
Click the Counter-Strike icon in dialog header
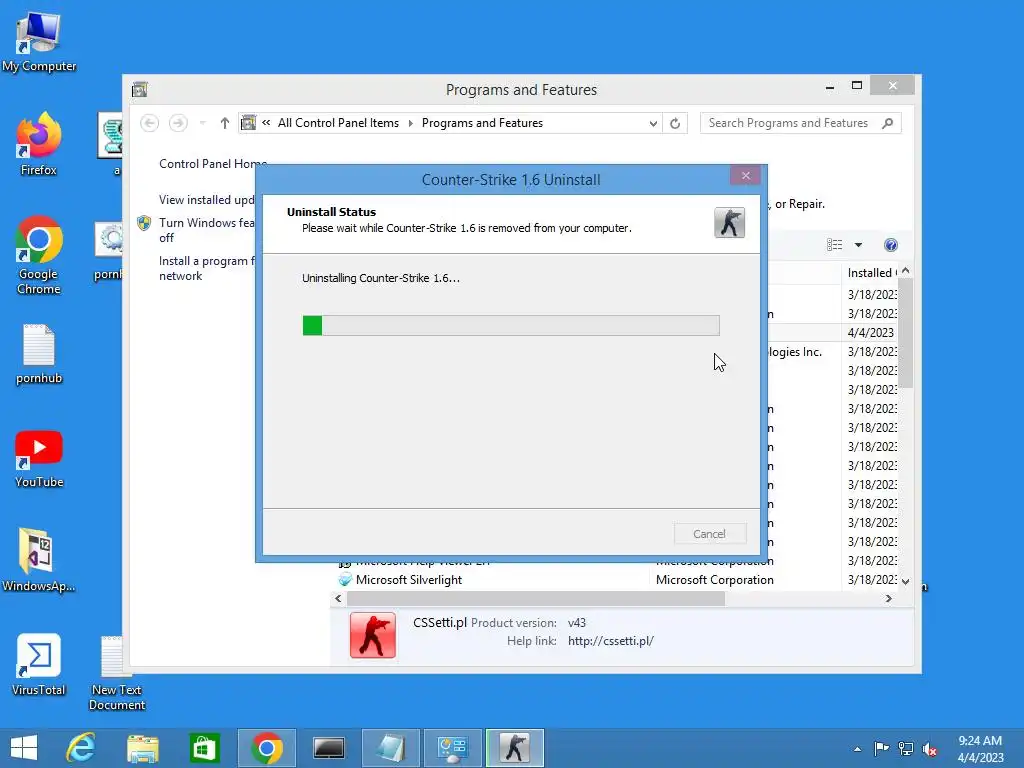[x=729, y=223]
